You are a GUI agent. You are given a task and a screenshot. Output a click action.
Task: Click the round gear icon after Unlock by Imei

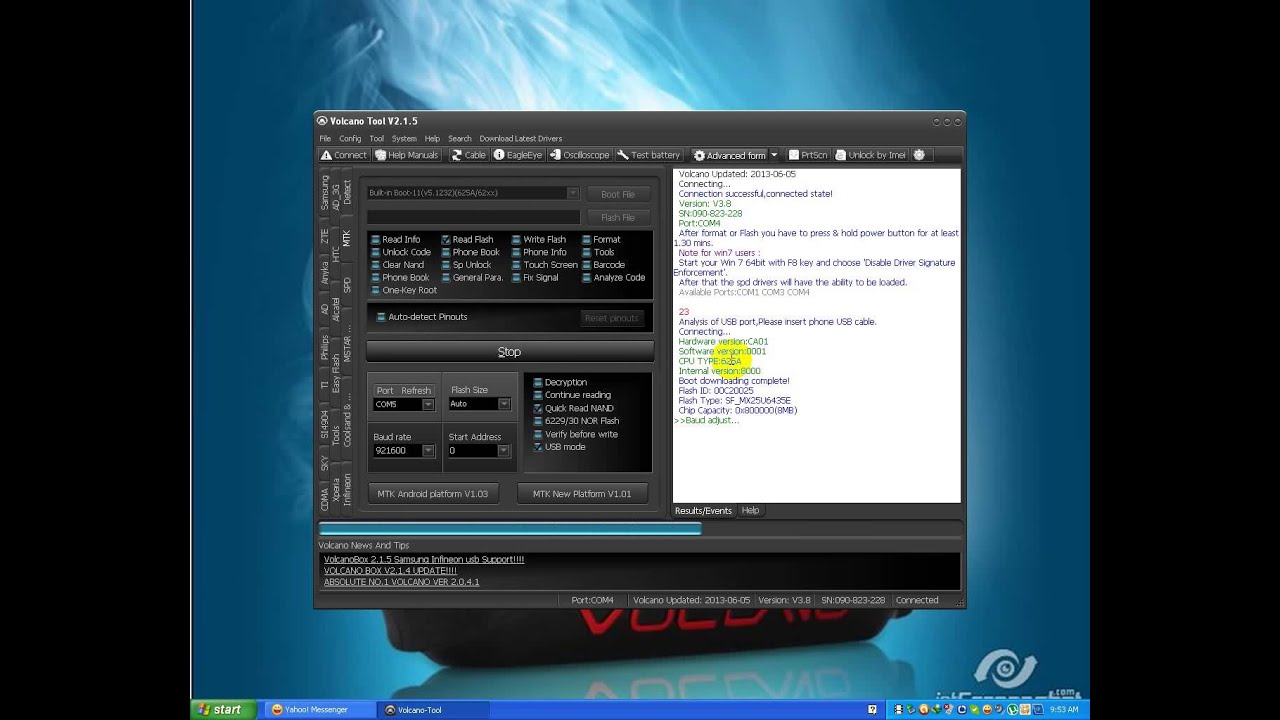(919, 155)
